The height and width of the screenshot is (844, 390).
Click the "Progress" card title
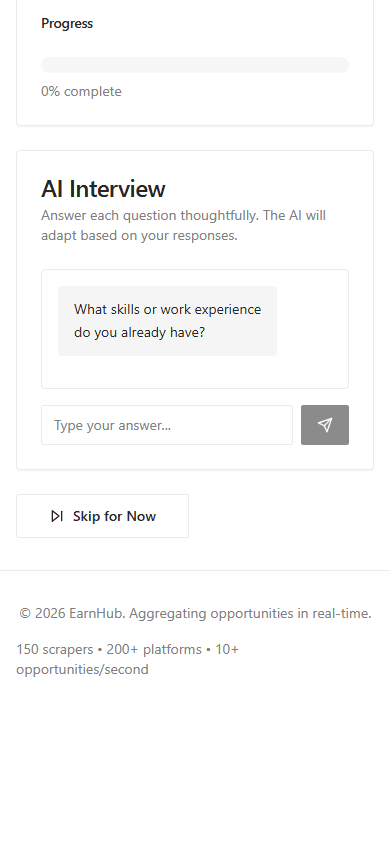(67, 24)
